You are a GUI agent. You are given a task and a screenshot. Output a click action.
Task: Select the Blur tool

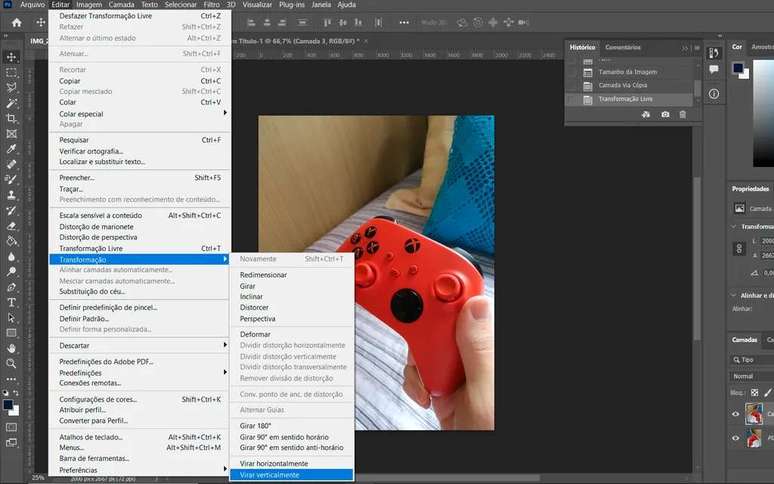point(11,257)
